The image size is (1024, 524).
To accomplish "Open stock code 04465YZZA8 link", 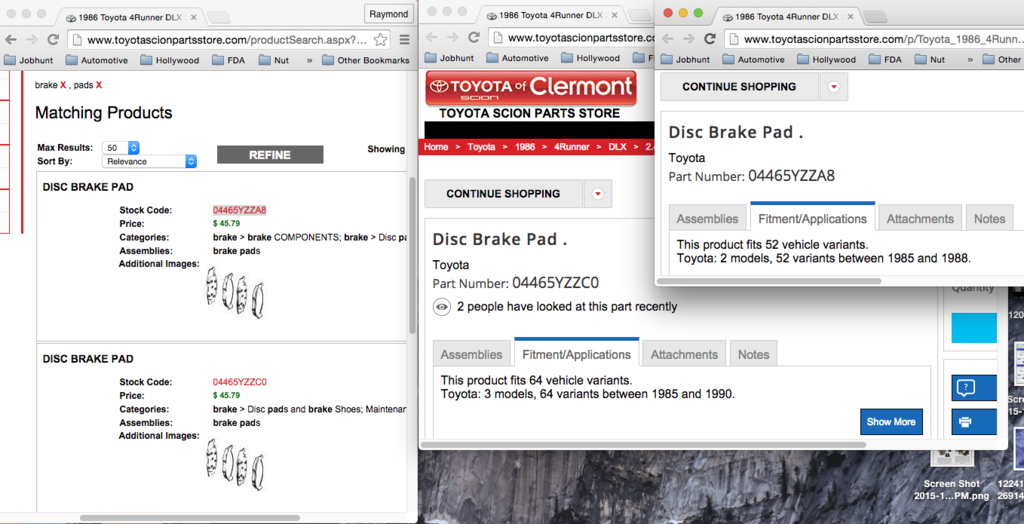I will pos(240,210).
